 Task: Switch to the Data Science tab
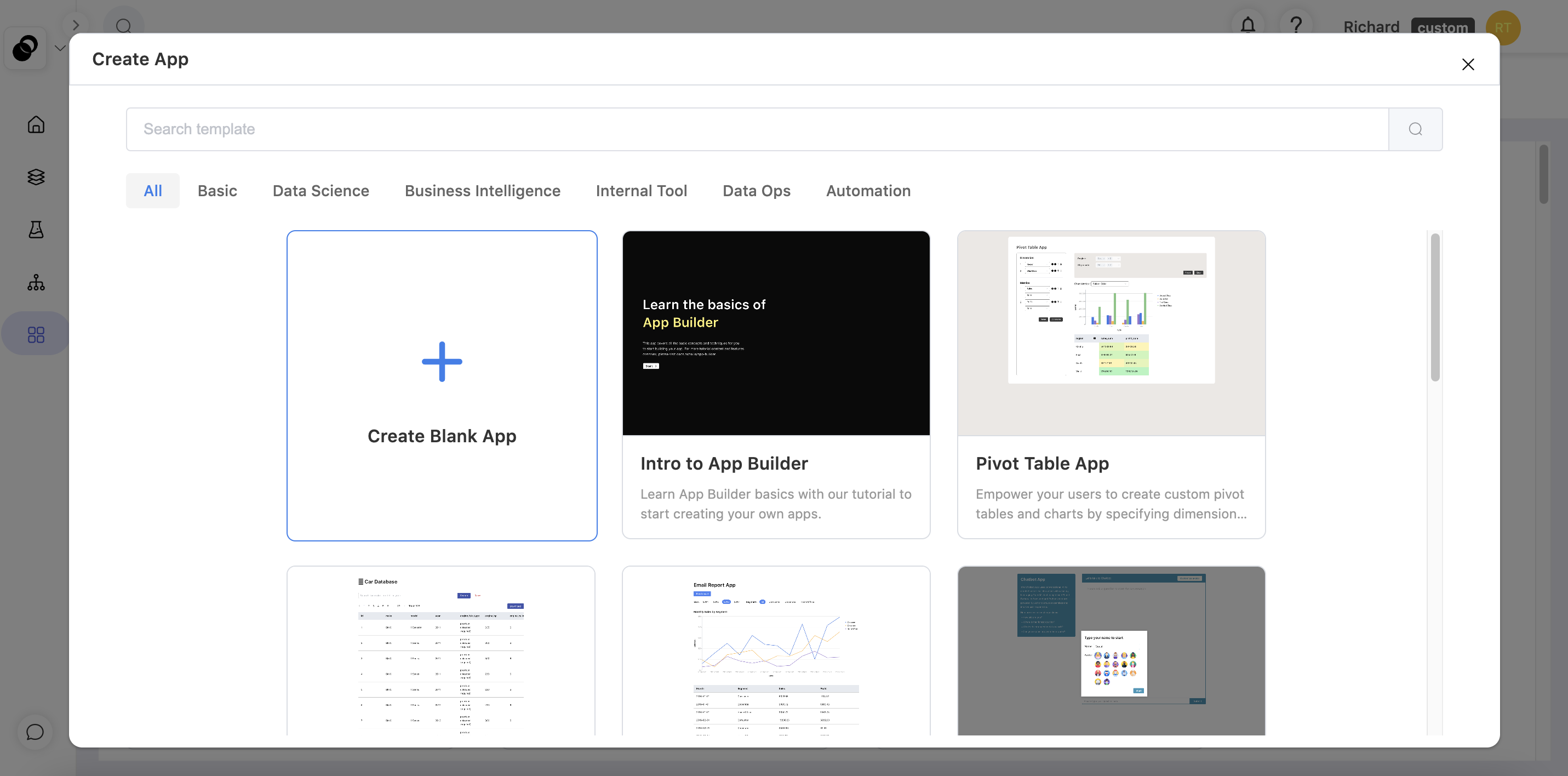pos(321,191)
